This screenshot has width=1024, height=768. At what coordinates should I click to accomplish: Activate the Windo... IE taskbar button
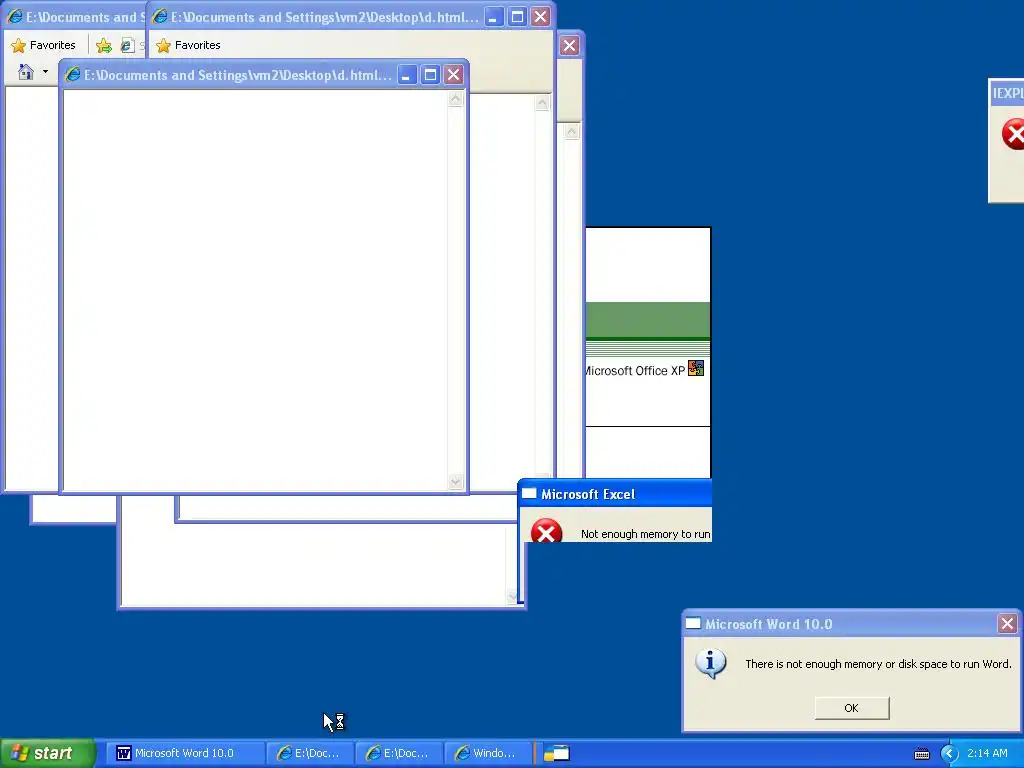tap(488, 753)
